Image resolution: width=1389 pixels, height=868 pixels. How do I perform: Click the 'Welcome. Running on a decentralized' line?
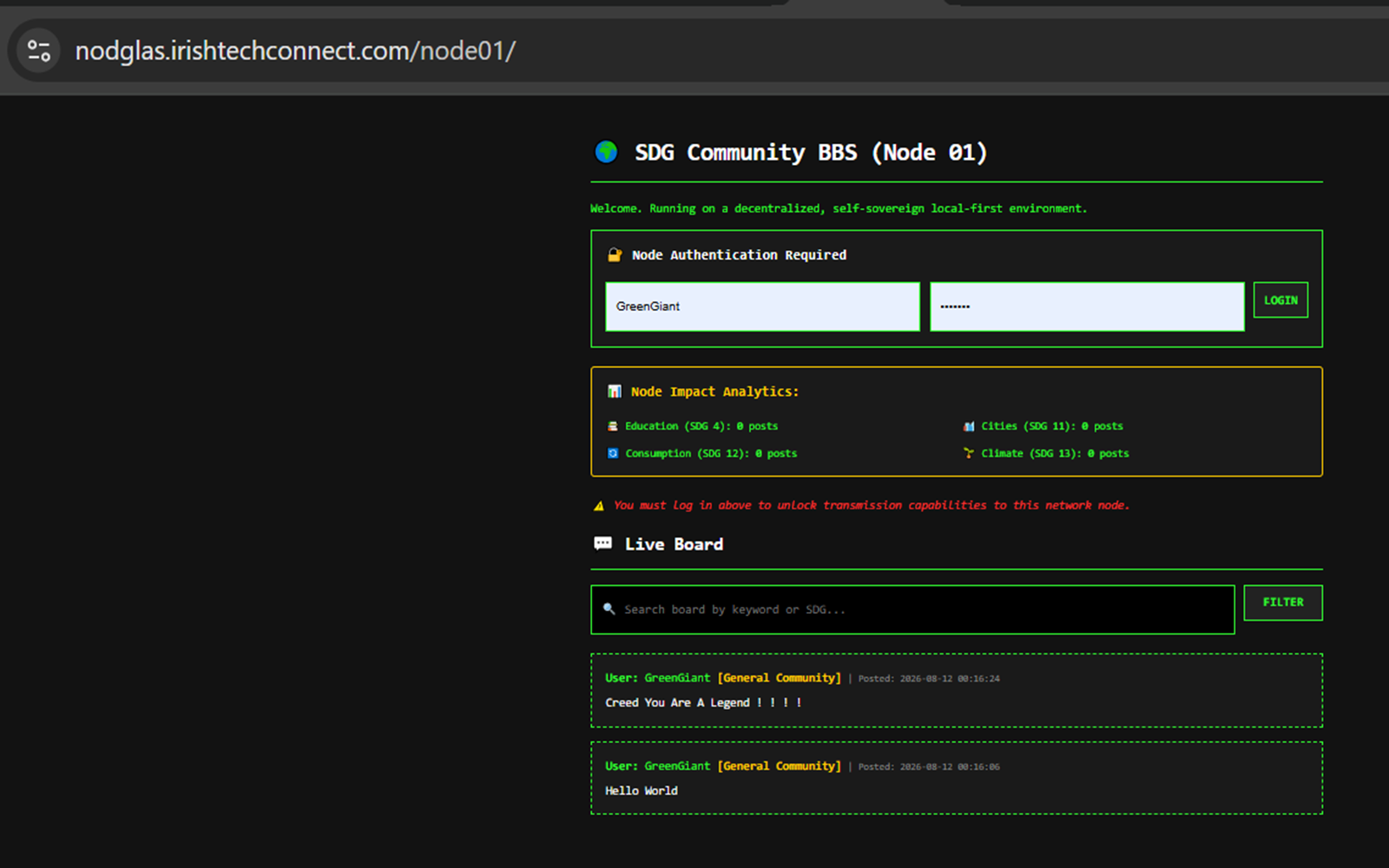pyautogui.click(x=839, y=208)
